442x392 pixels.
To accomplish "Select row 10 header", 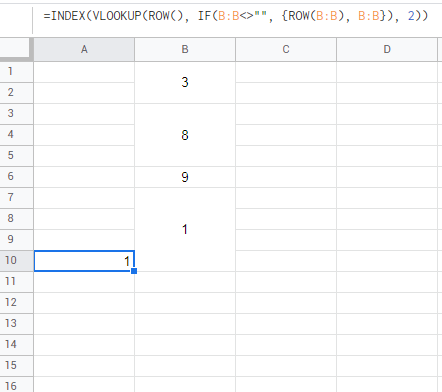I will pos(16,260).
